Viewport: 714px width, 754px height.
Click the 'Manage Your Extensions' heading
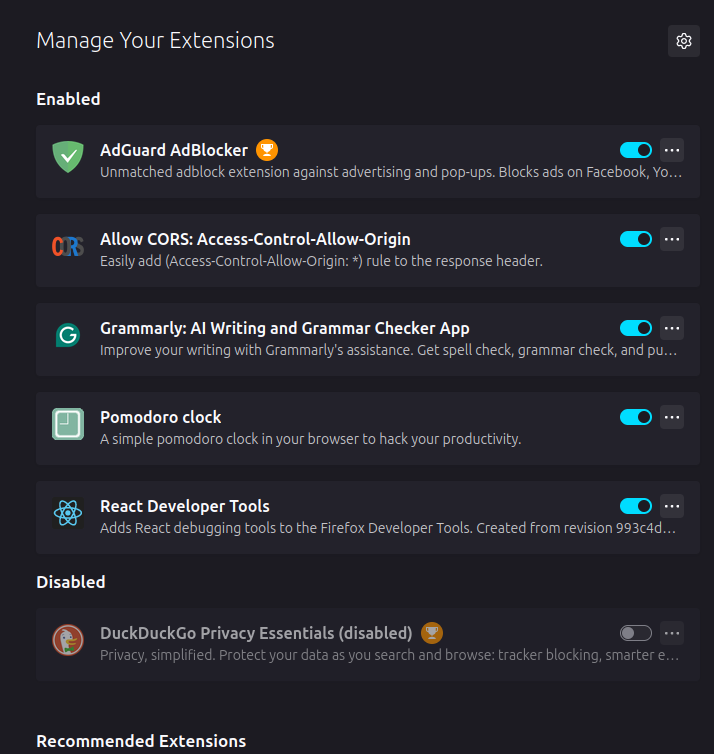(x=155, y=40)
